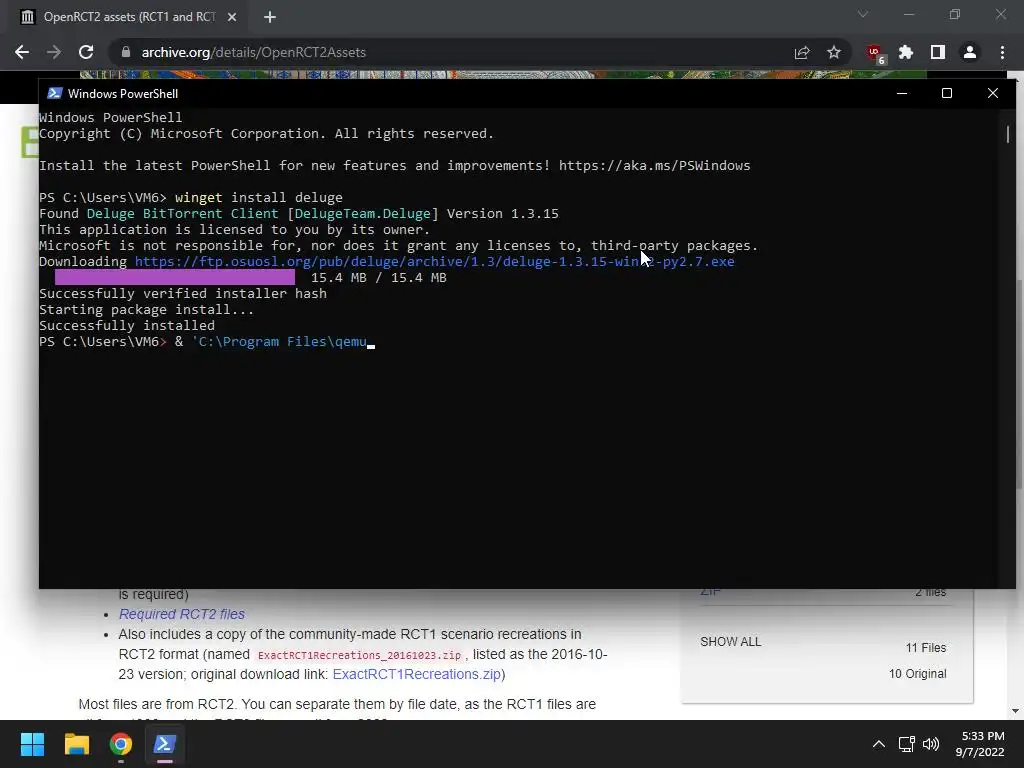This screenshot has height=768, width=1024.
Task: Open the deluge installer download URL
Action: [434, 262]
